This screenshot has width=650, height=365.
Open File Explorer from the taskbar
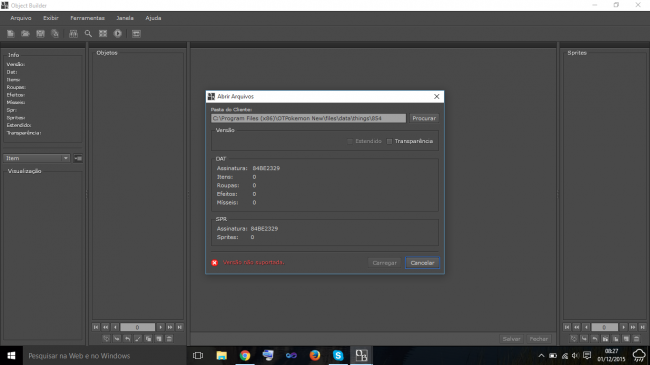click(221, 355)
